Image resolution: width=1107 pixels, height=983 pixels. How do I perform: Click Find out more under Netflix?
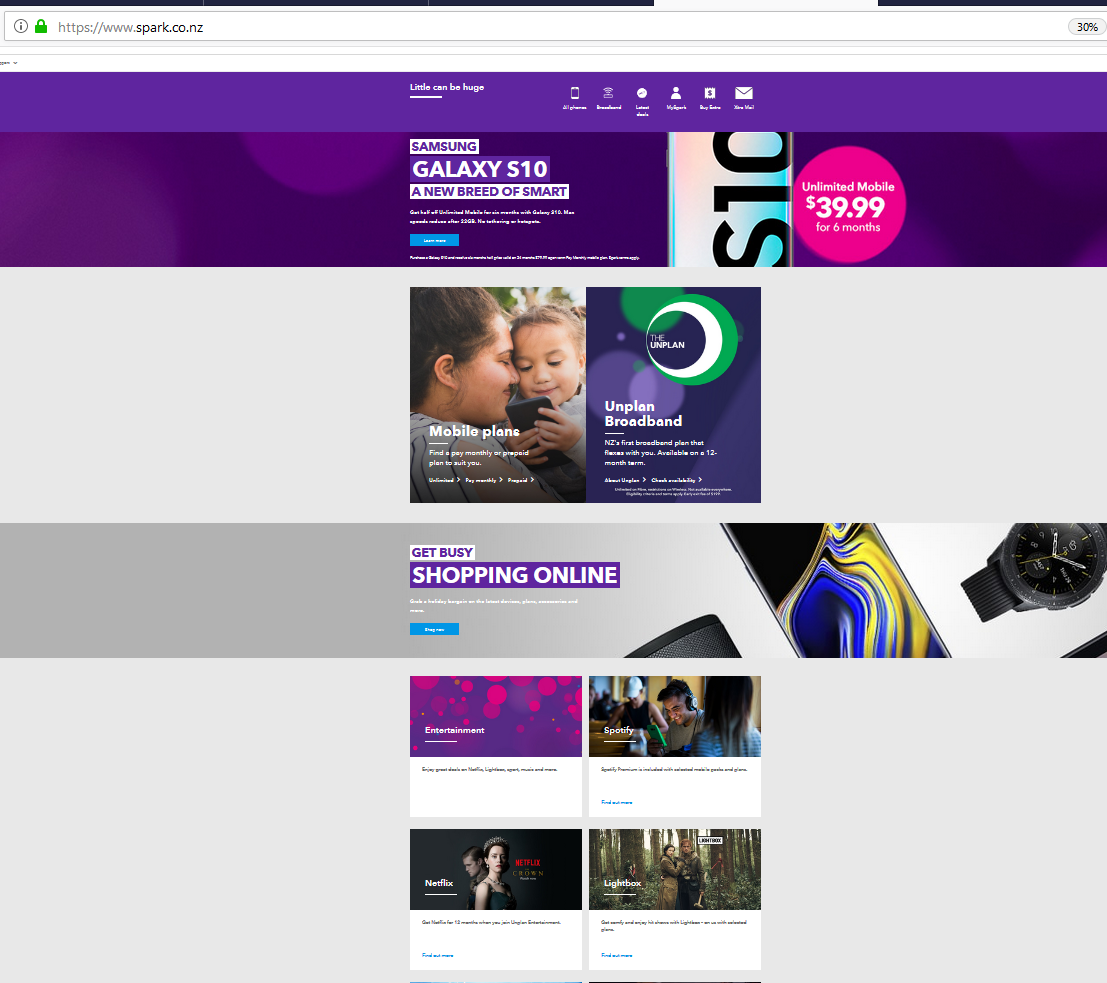click(x=438, y=955)
